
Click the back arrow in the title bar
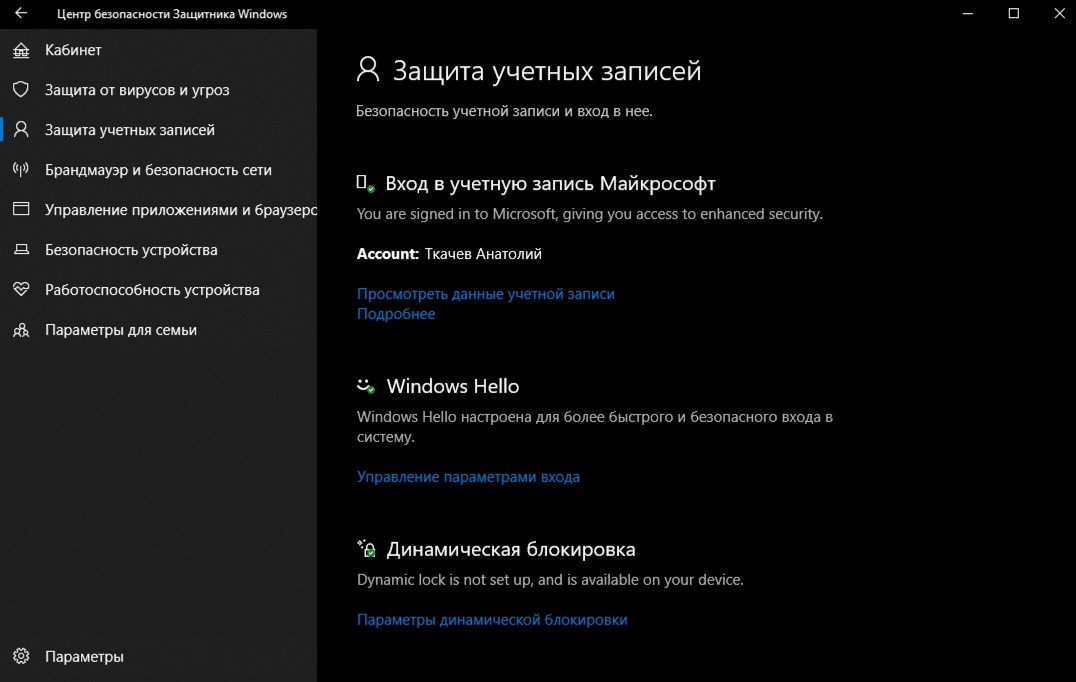(21, 13)
